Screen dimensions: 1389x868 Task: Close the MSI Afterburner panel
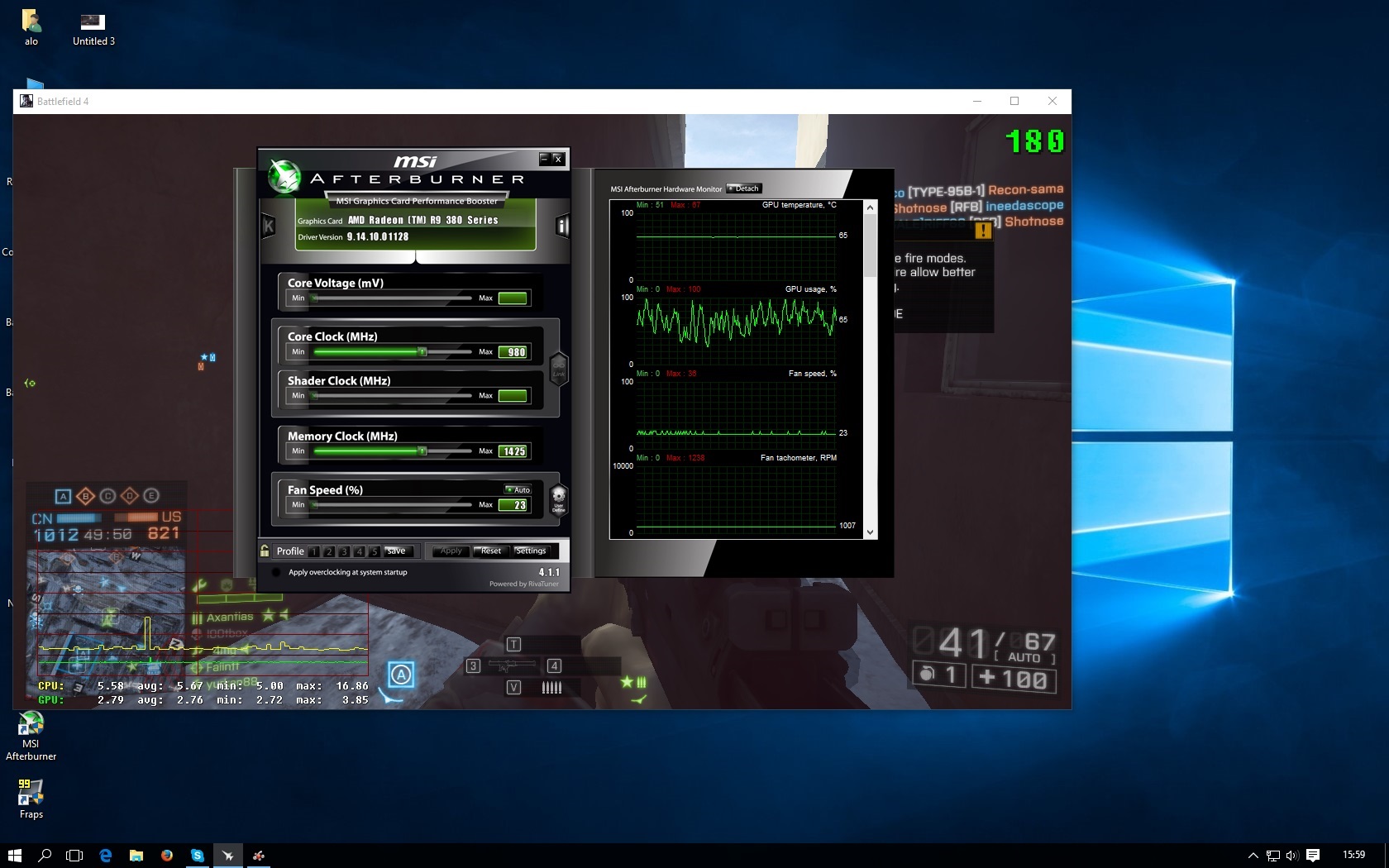tap(558, 159)
